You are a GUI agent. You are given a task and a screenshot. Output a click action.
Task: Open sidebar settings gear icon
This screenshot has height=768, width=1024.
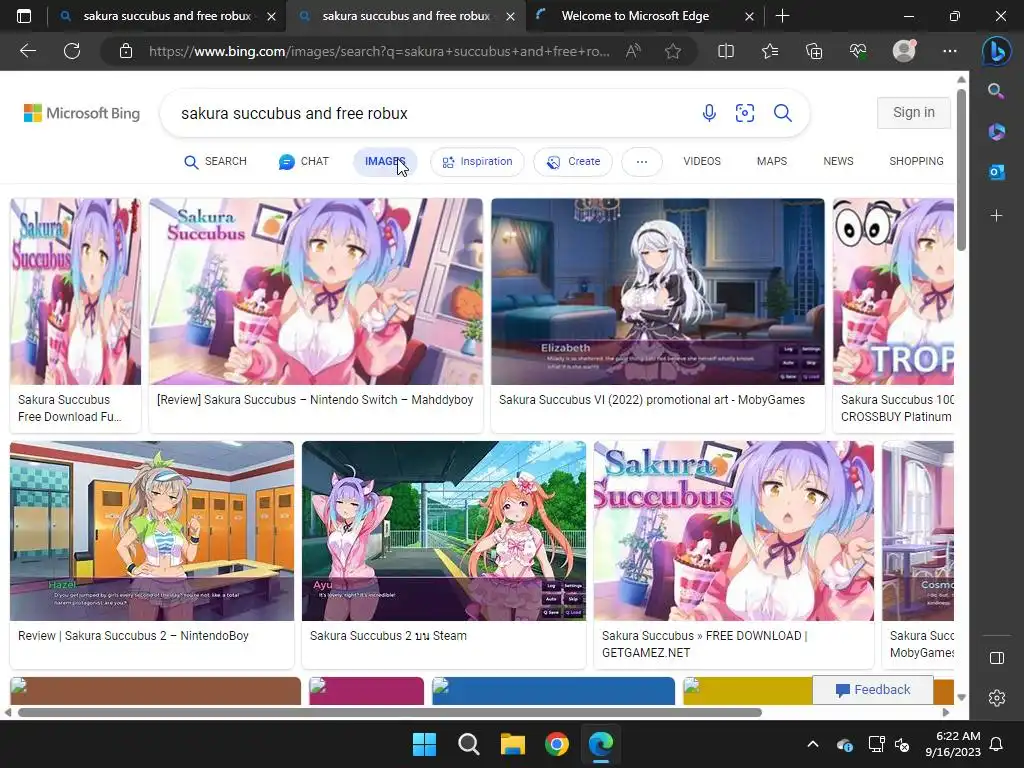click(x=997, y=698)
